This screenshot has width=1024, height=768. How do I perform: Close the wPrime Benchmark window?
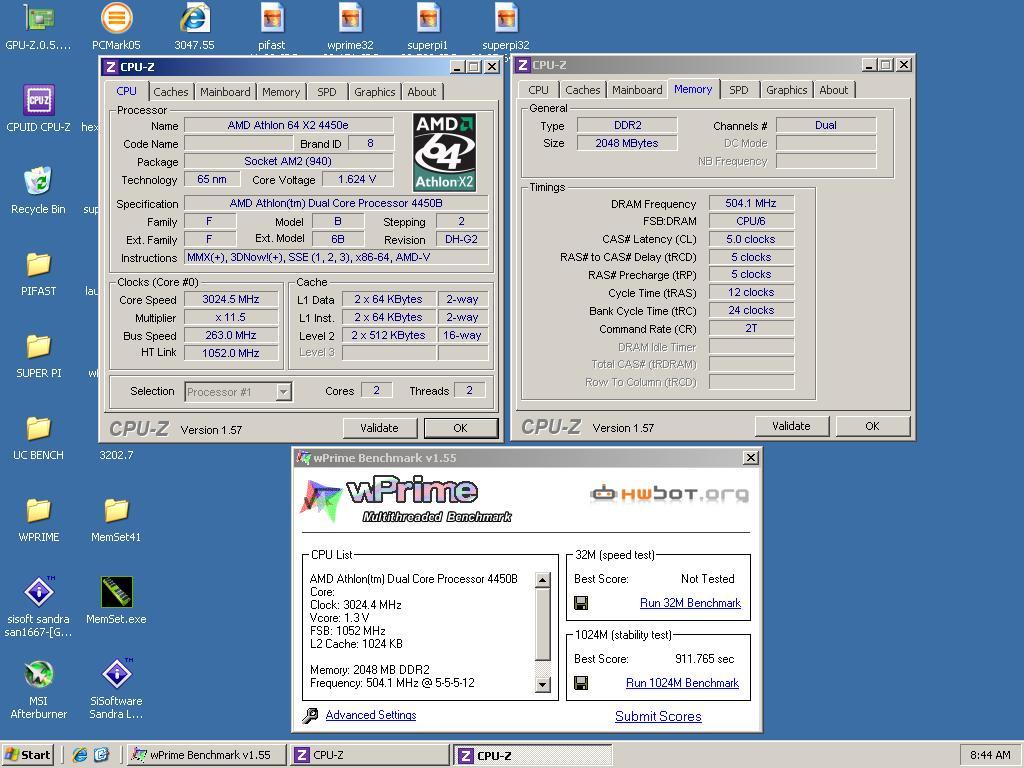(x=751, y=458)
